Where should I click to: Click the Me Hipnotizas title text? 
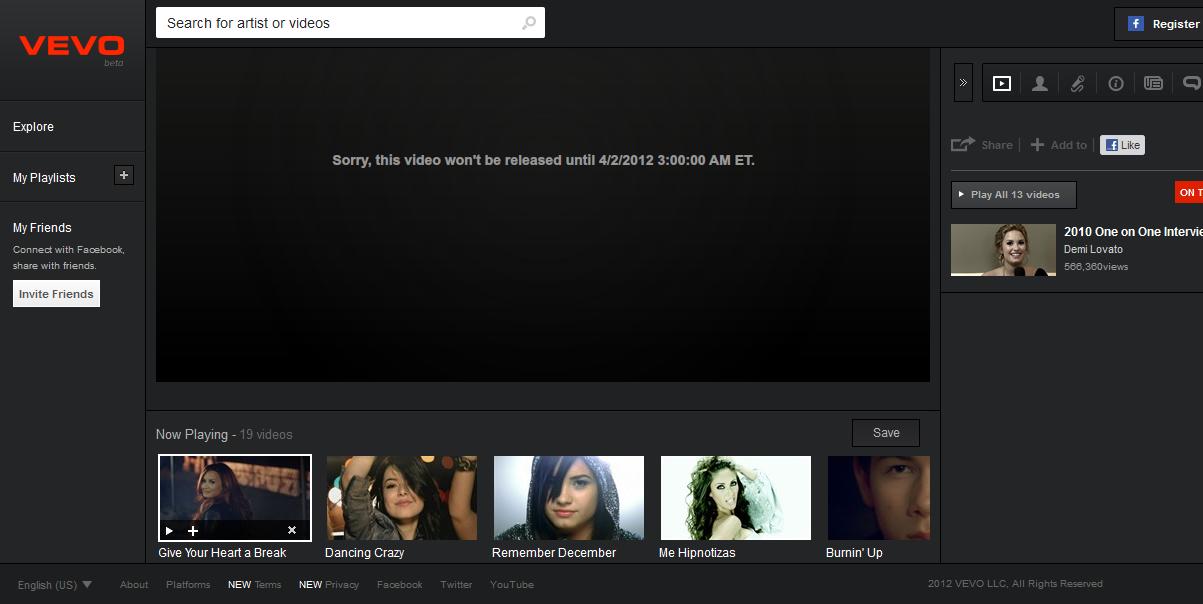(697, 553)
